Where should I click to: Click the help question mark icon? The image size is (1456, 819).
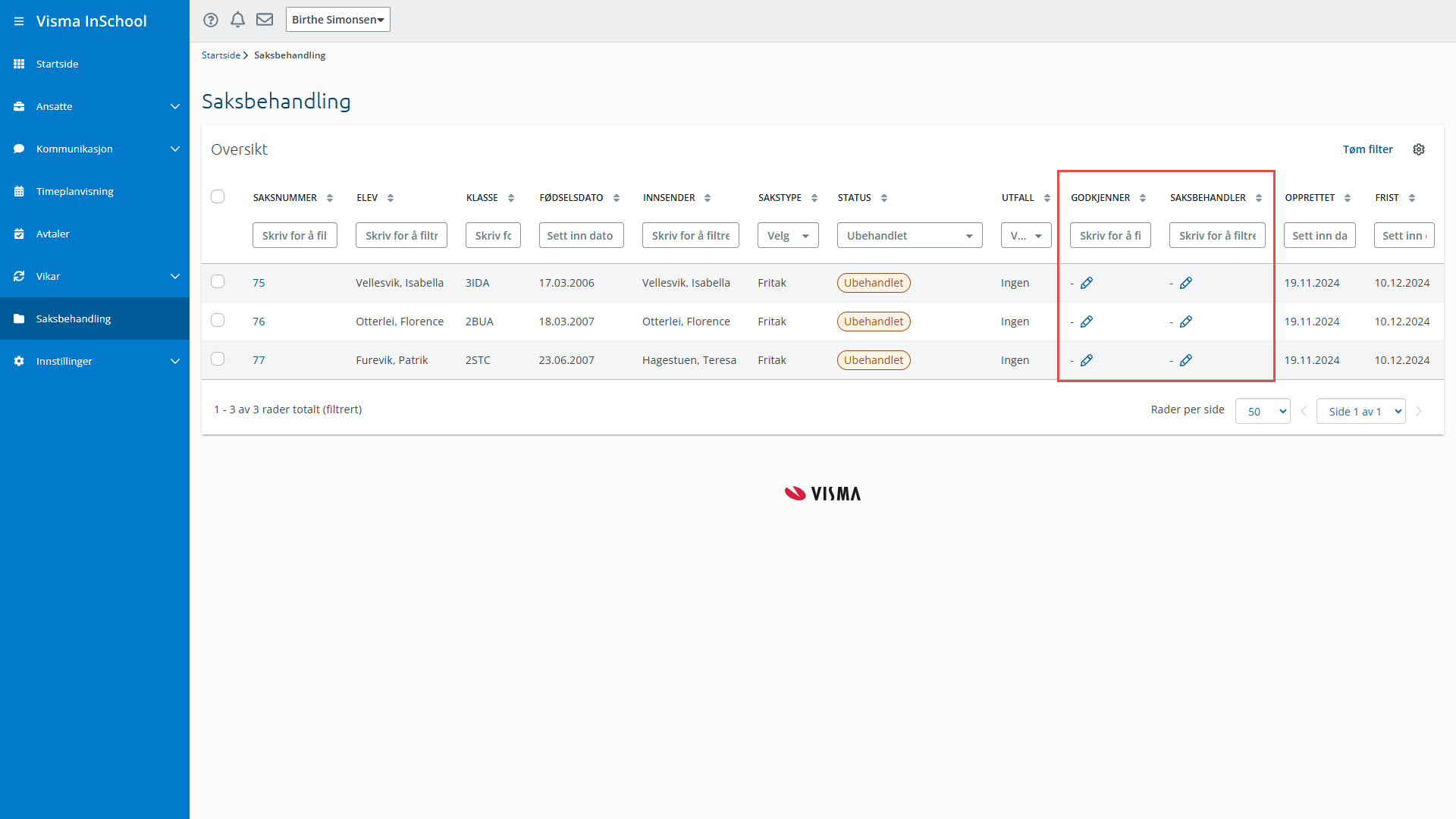pos(211,20)
